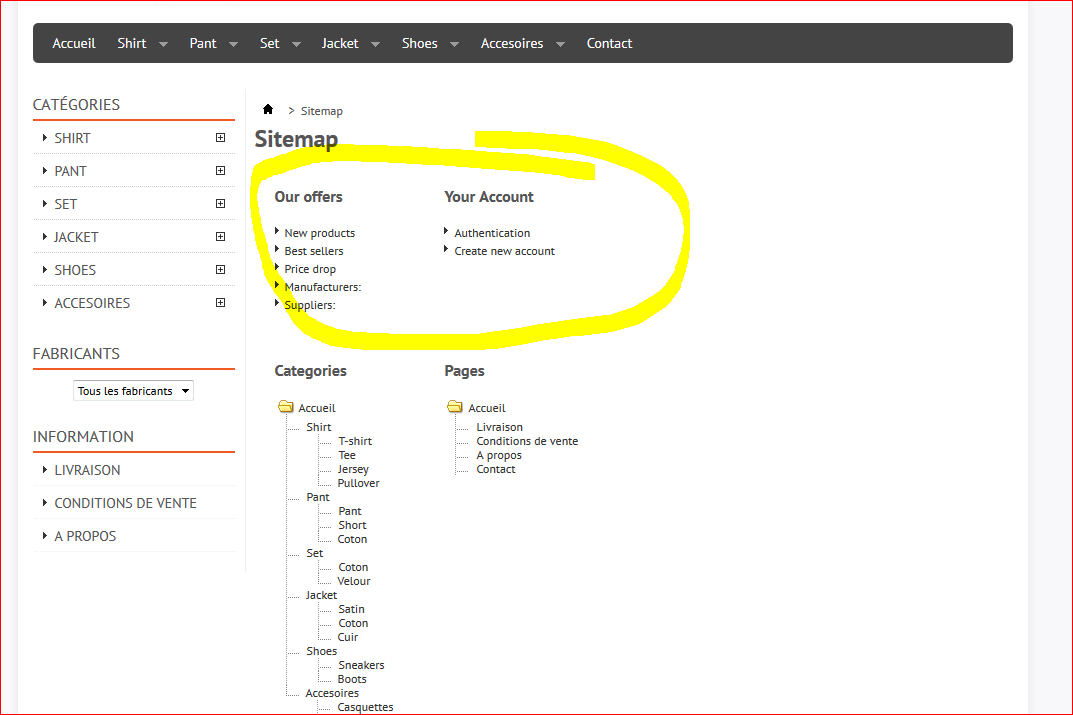Open JACKET in sidebar categories
Image resolution: width=1073 pixels, height=715 pixels.
click(x=76, y=237)
